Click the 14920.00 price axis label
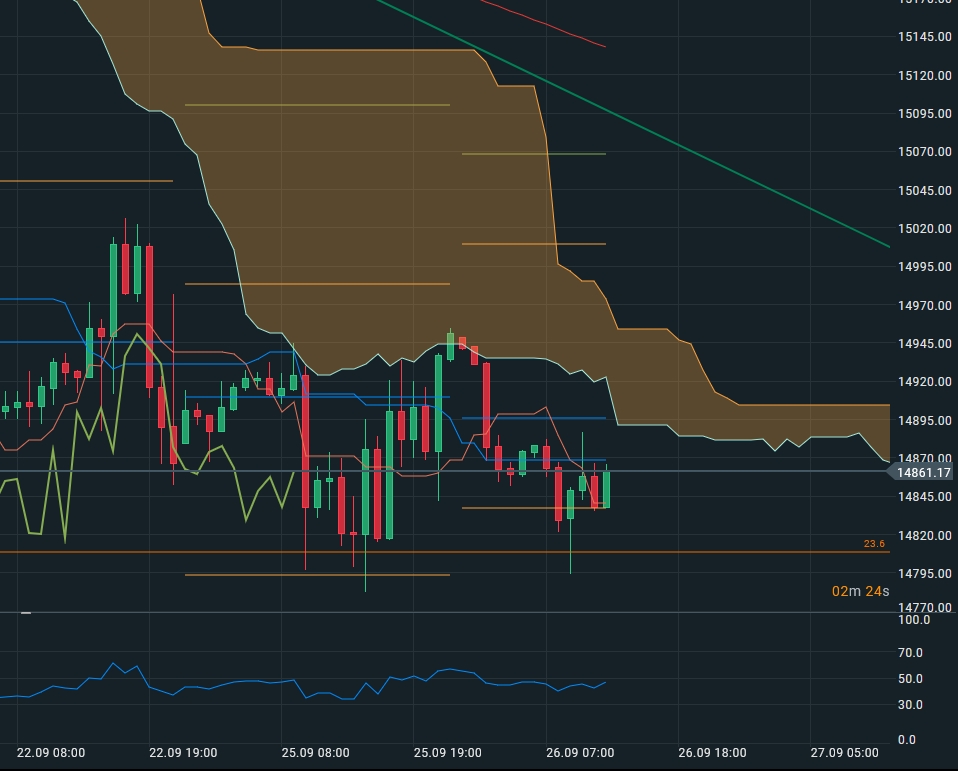Screen dimensions: 958x771 pos(924,381)
